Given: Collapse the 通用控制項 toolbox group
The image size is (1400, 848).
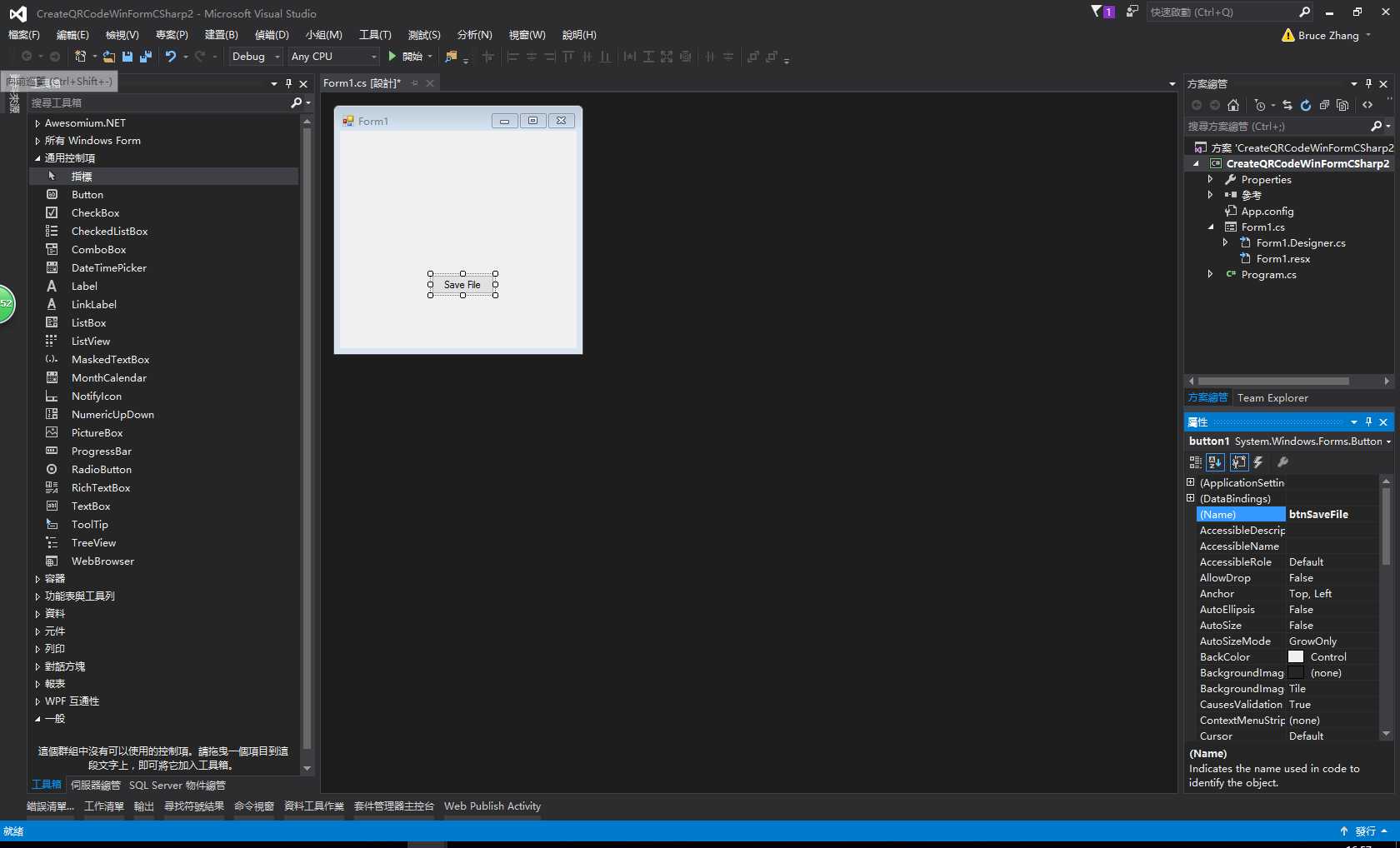Looking at the screenshot, I should (37, 158).
